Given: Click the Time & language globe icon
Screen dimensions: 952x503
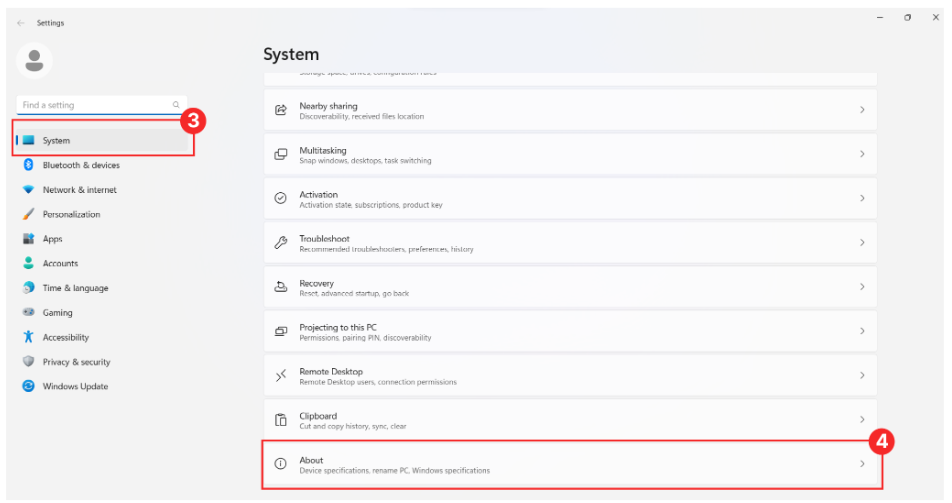Looking at the screenshot, I should coord(29,287).
